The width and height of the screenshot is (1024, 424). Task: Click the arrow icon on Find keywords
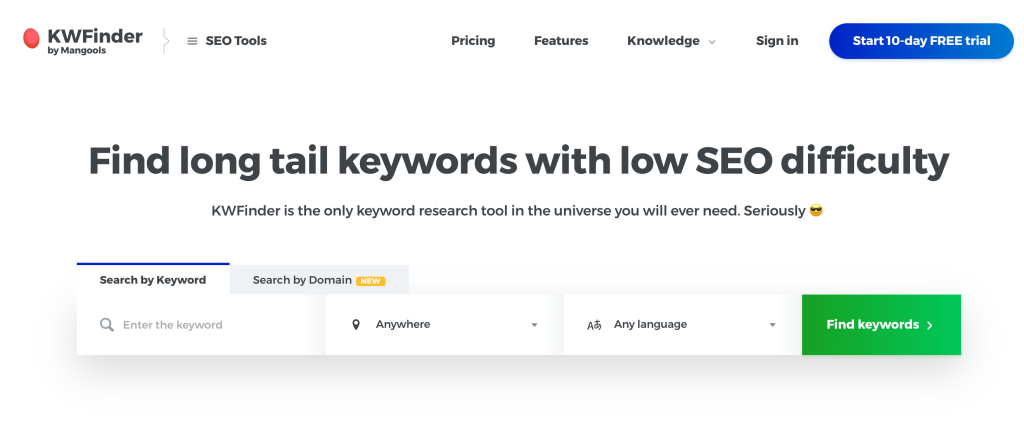(x=930, y=325)
